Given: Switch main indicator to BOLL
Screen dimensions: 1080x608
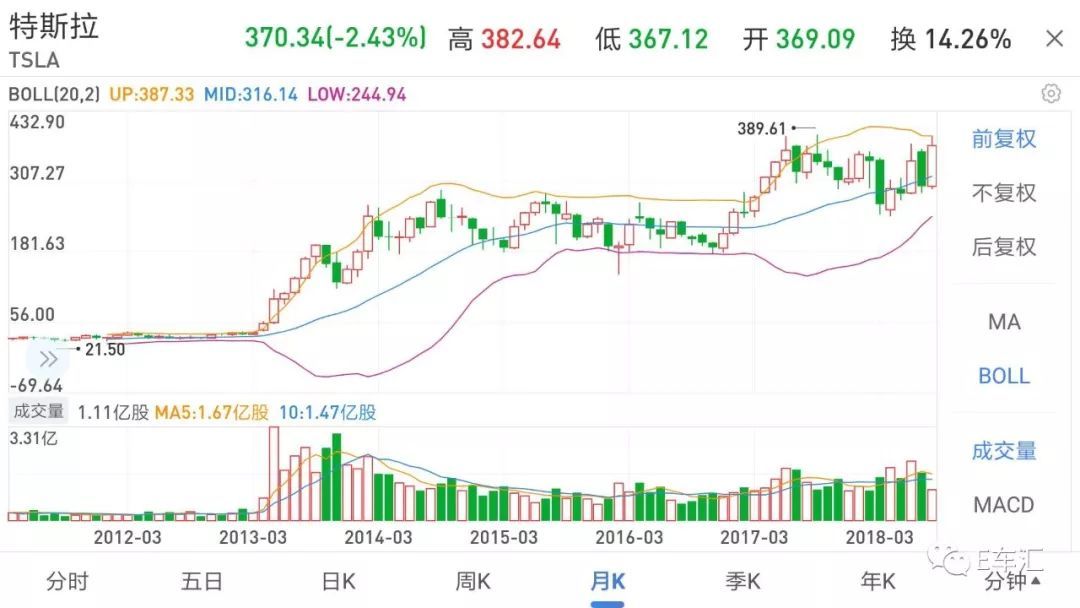Looking at the screenshot, I should point(1004,376).
